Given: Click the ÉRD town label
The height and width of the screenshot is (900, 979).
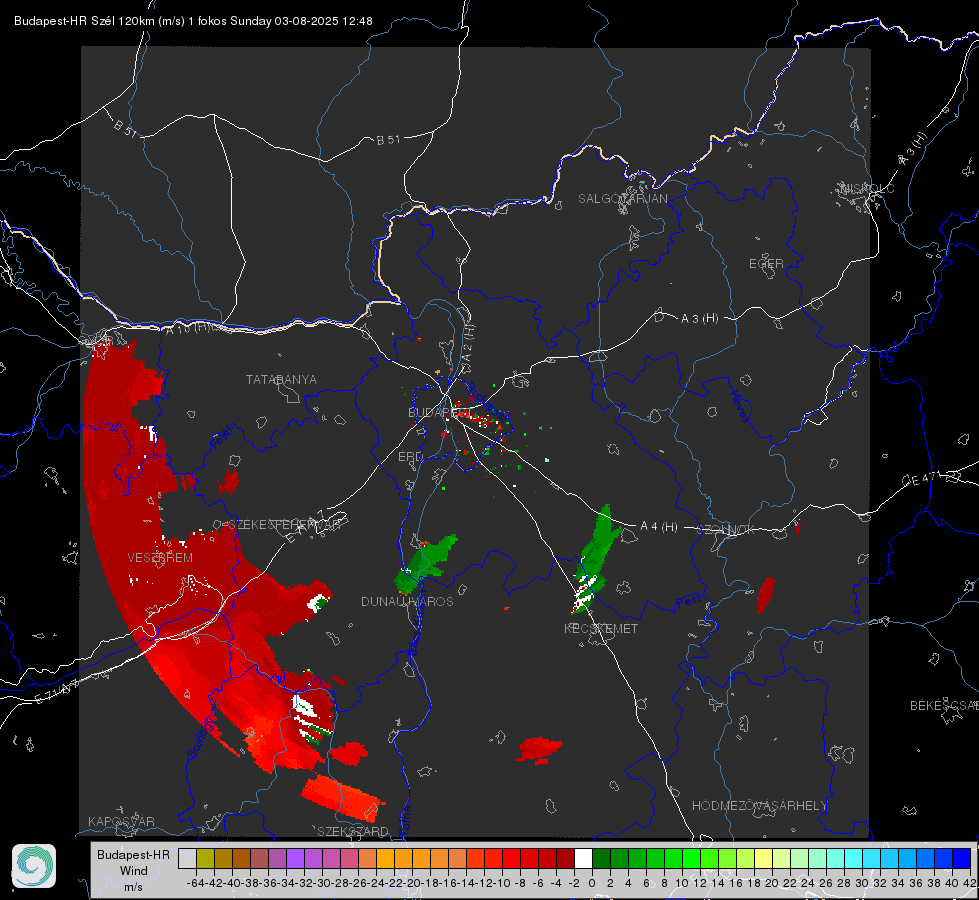Looking at the screenshot, I should point(410,457).
